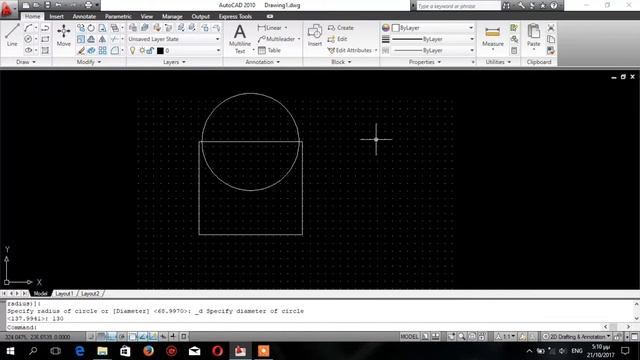Expand the Draw panel
The width and height of the screenshot is (640, 360).
tap(26, 62)
